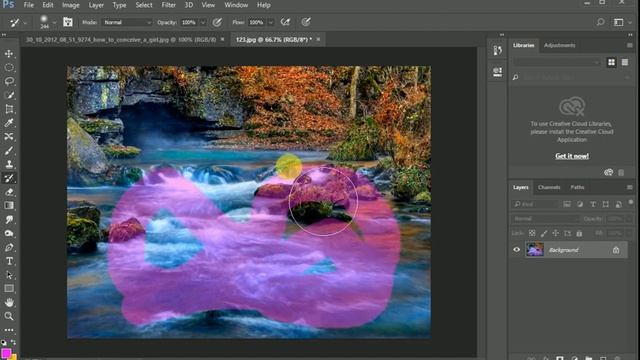This screenshot has width=640, height=360.
Task: Open the tool preset picker dropdown
Action: click(24, 23)
